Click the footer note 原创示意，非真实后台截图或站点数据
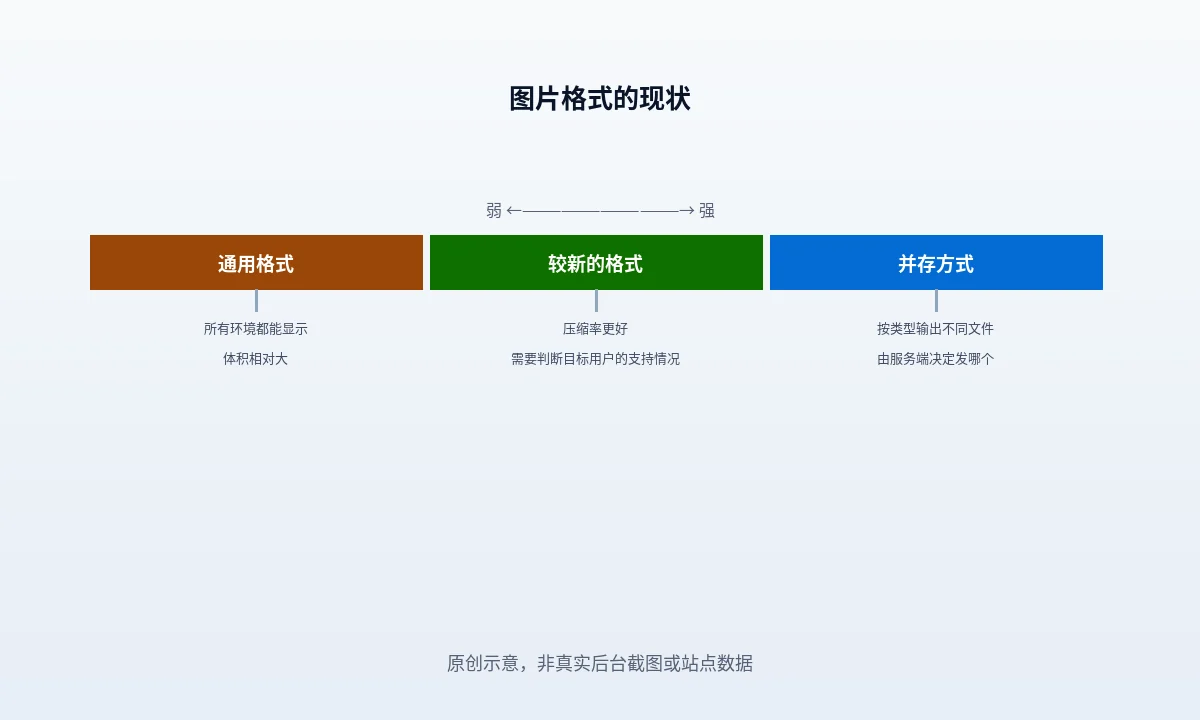This screenshot has width=1200, height=720. (x=600, y=663)
